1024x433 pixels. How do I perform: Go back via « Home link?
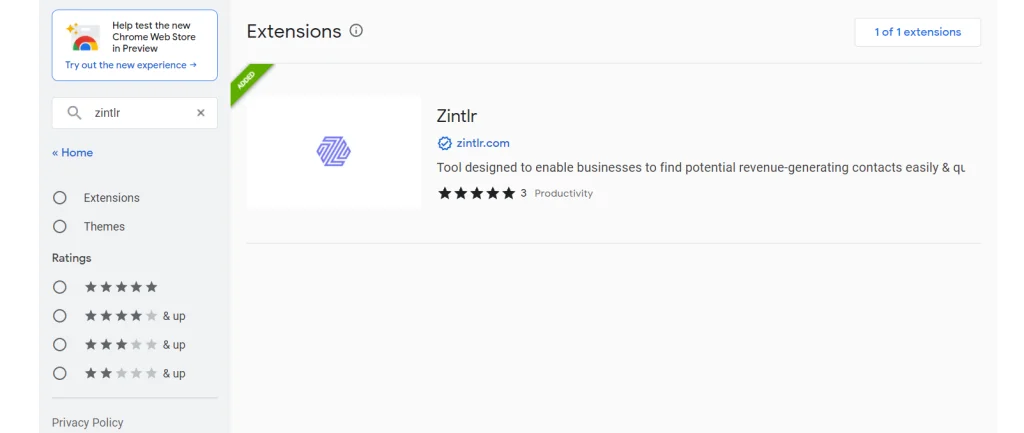click(72, 153)
